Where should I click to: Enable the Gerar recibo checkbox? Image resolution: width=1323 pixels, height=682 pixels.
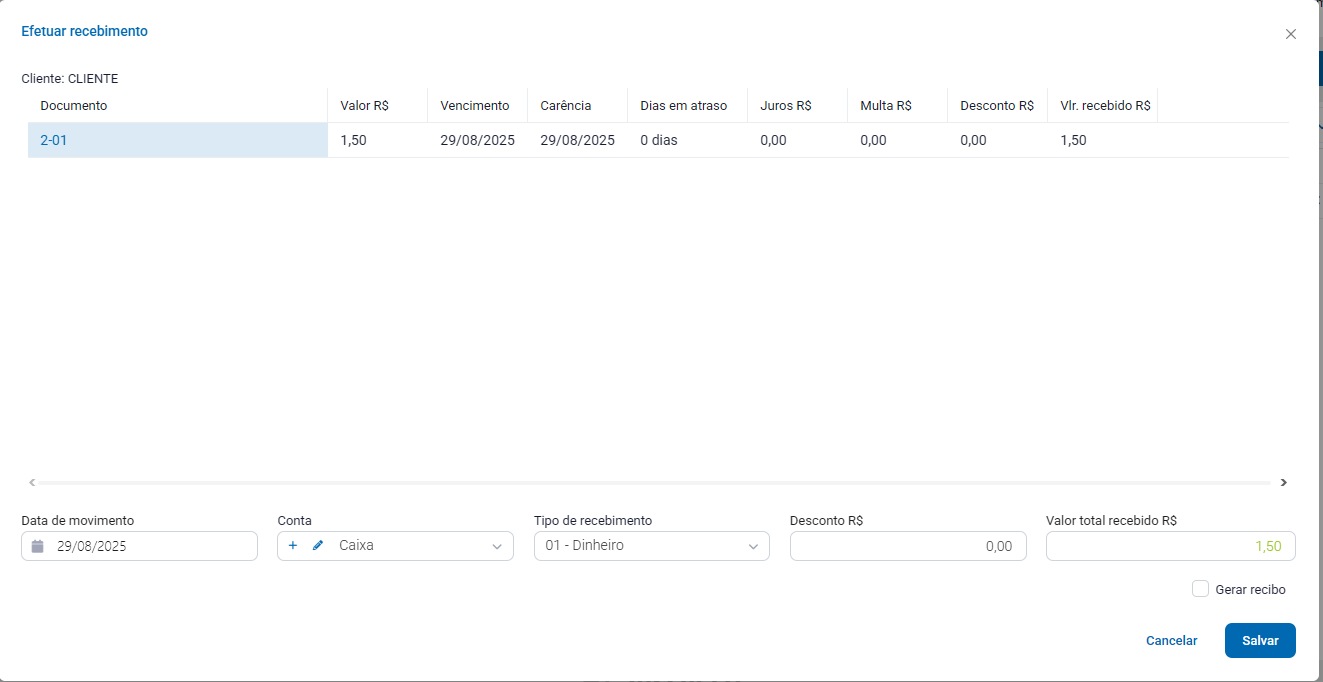pos(1200,589)
